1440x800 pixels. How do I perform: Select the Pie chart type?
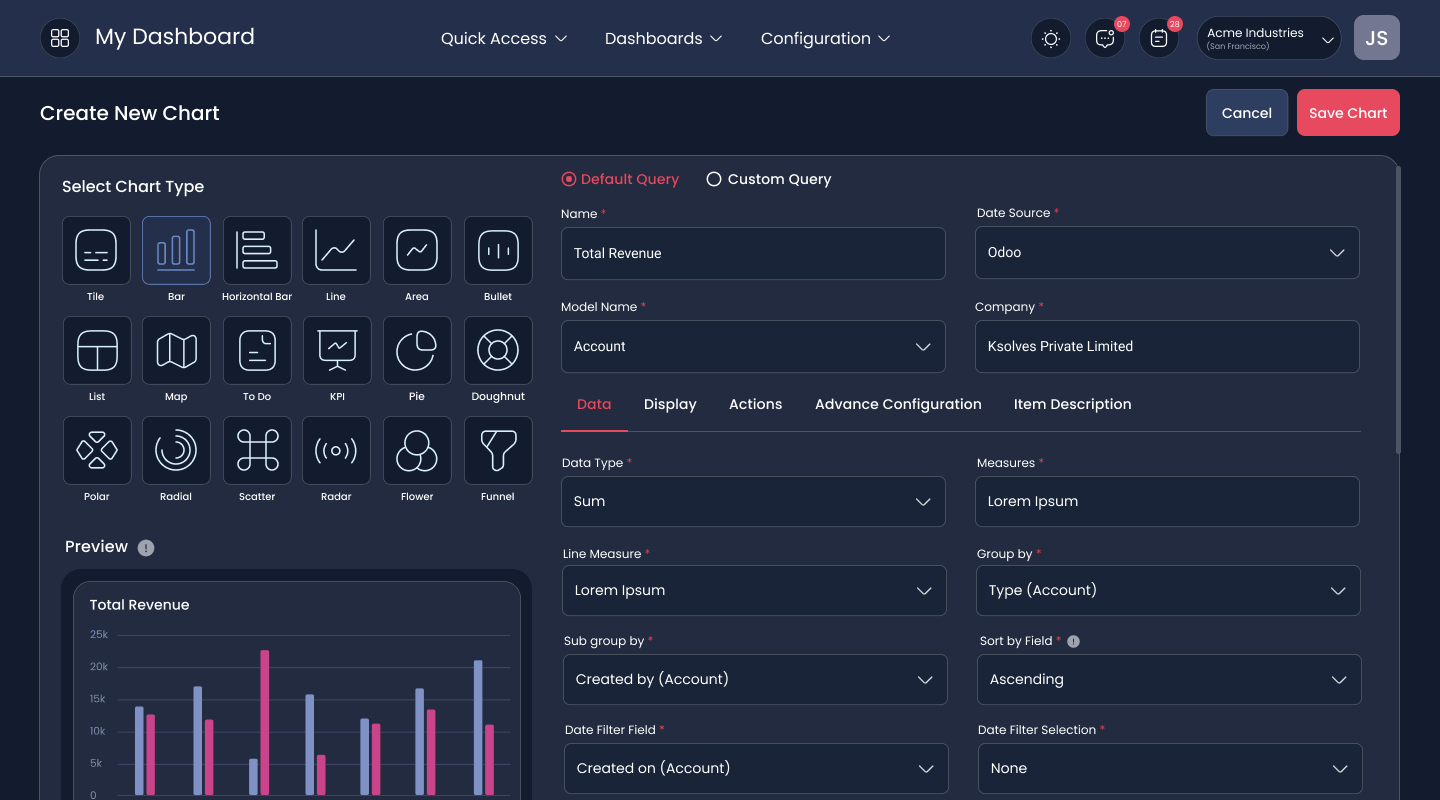[417, 350]
